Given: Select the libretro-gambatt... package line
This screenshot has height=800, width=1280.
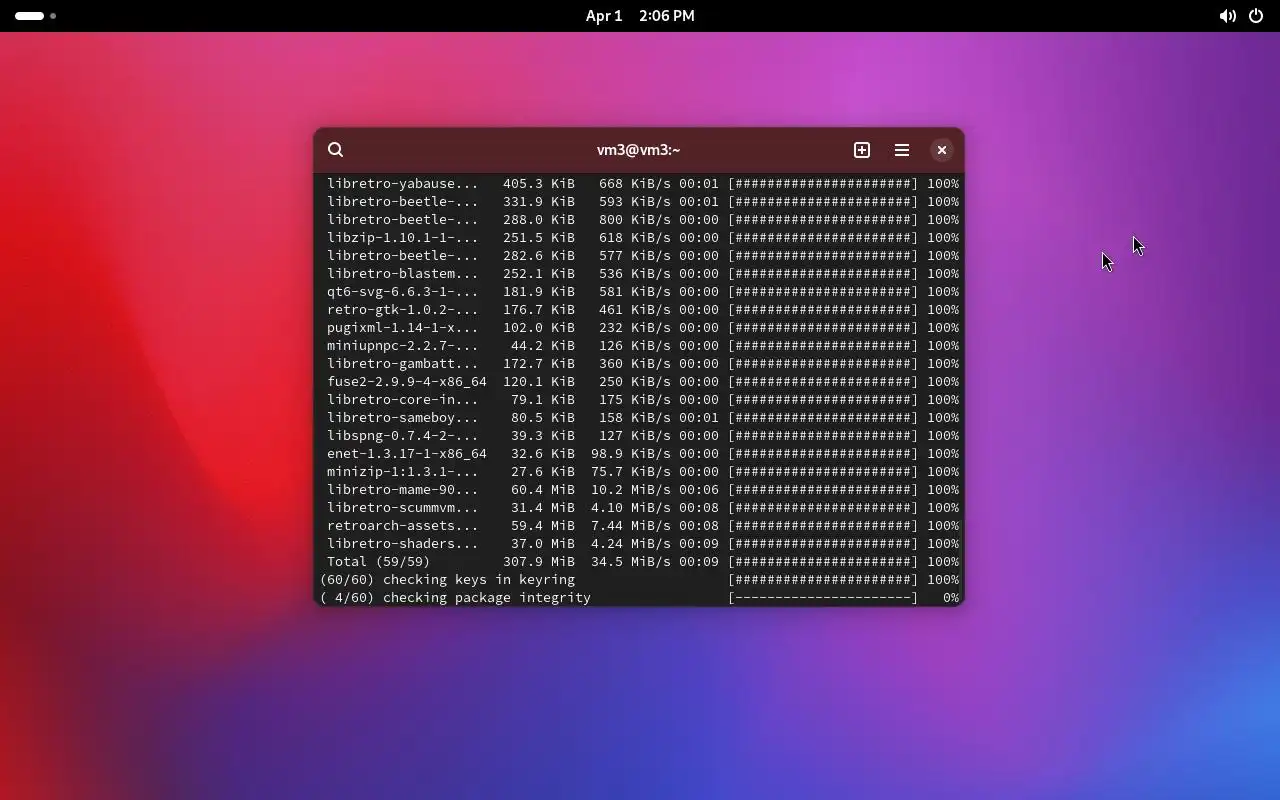Looking at the screenshot, I should coord(643,364).
